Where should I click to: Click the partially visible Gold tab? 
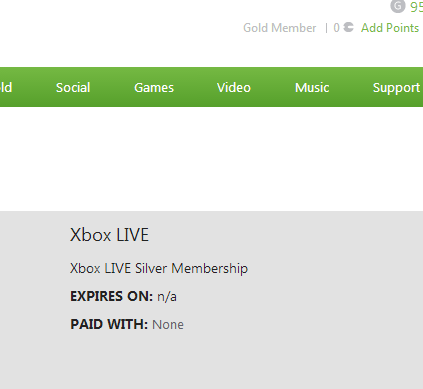point(6,88)
